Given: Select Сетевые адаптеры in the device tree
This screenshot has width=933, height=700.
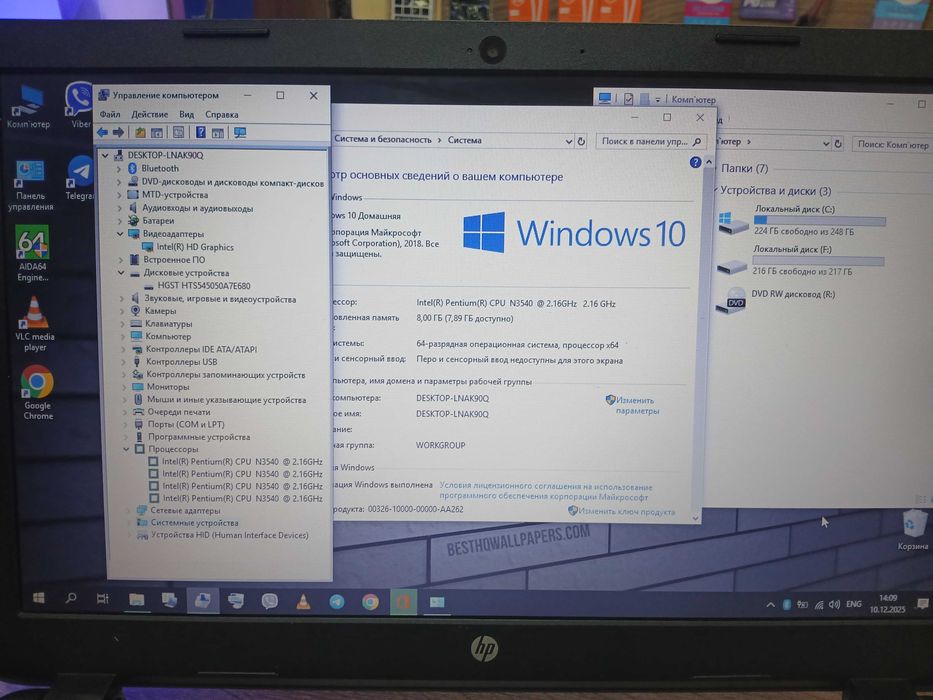Looking at the screenshot, I should point(185,511).
